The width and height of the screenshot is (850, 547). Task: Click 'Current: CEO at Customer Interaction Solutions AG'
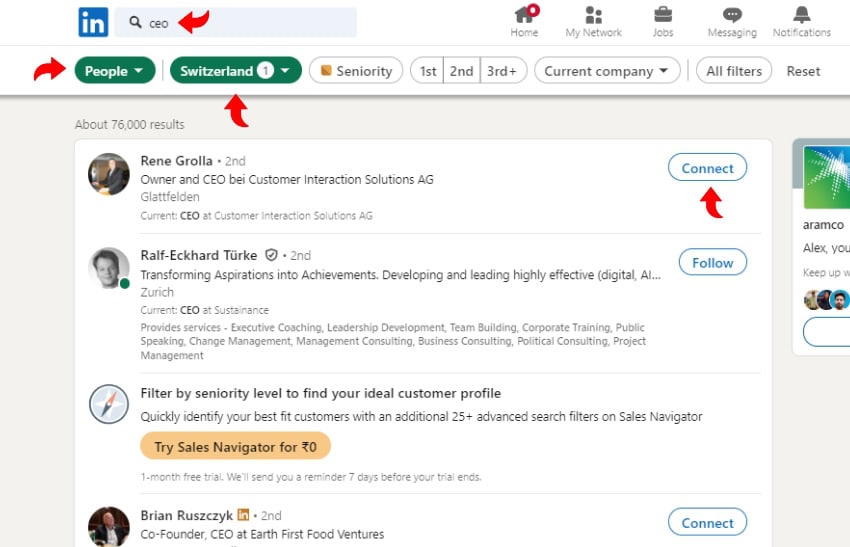coord(256,215)
